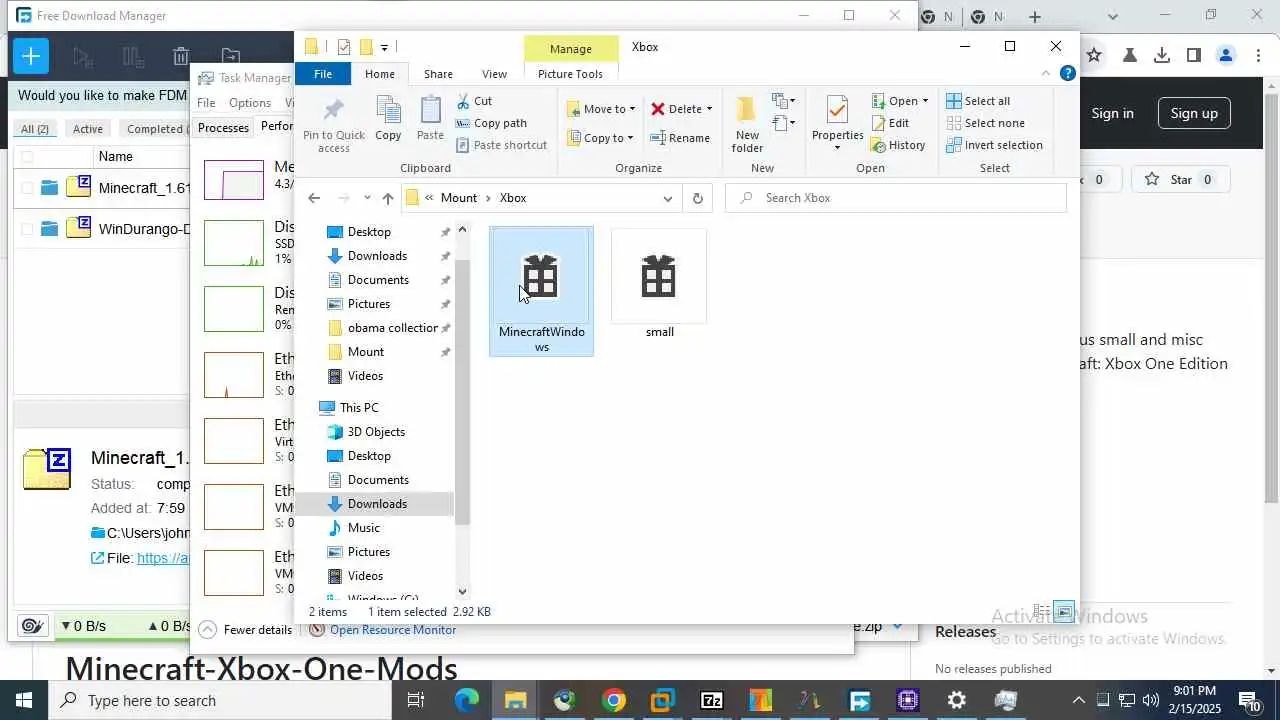The width and height of the screenshot is (1280, 720).
Task: Click the Sign up button
Action: 1194,113
